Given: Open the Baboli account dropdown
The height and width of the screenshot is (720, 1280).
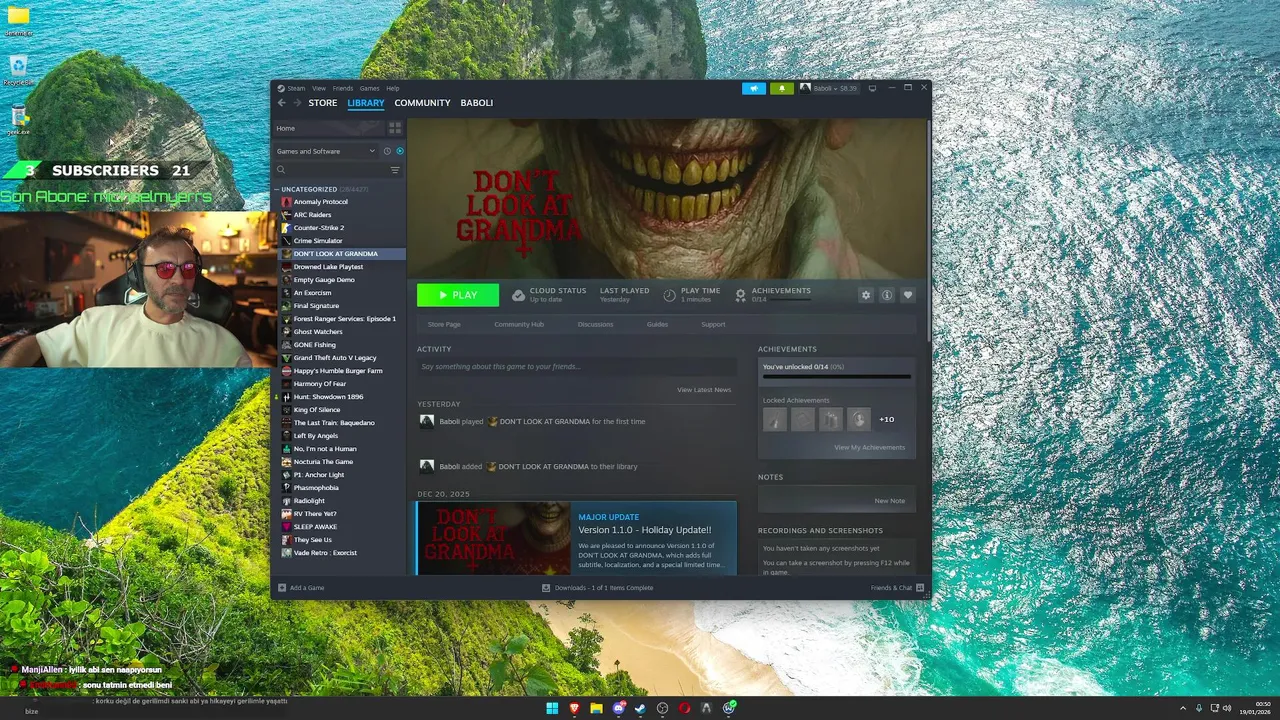Looking at the screenshot, I should click(829, 88).
